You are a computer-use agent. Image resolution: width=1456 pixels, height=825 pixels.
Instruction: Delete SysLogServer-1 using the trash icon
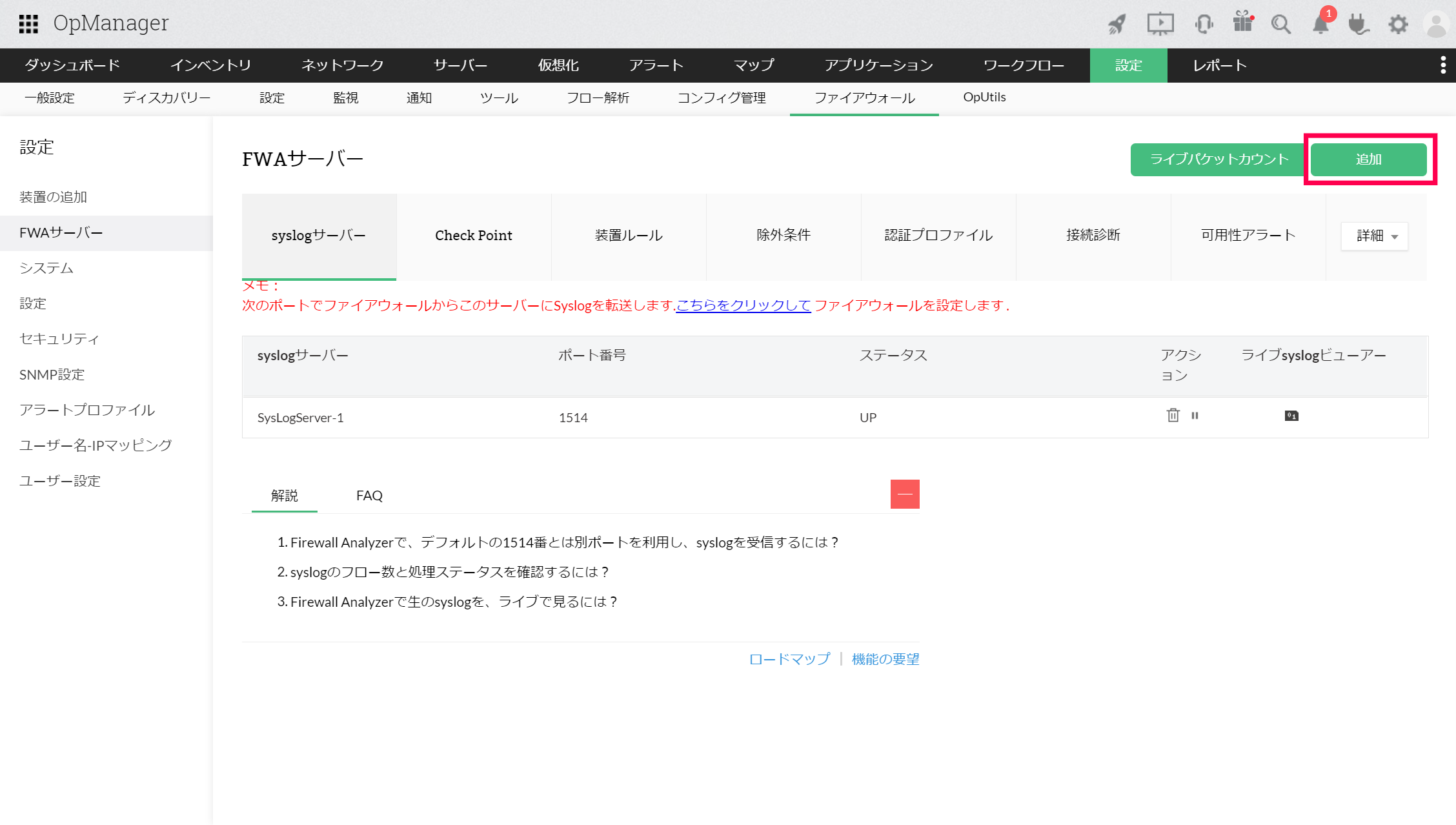[x=1173, y=416]
